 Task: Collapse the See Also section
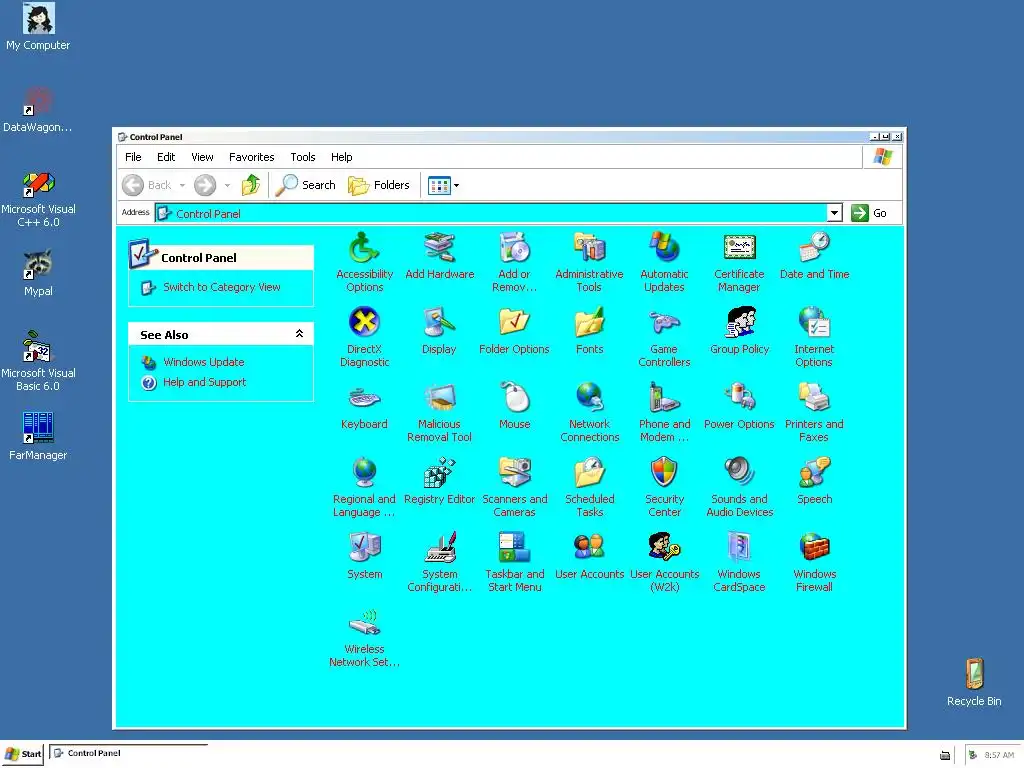pos(299,334)
